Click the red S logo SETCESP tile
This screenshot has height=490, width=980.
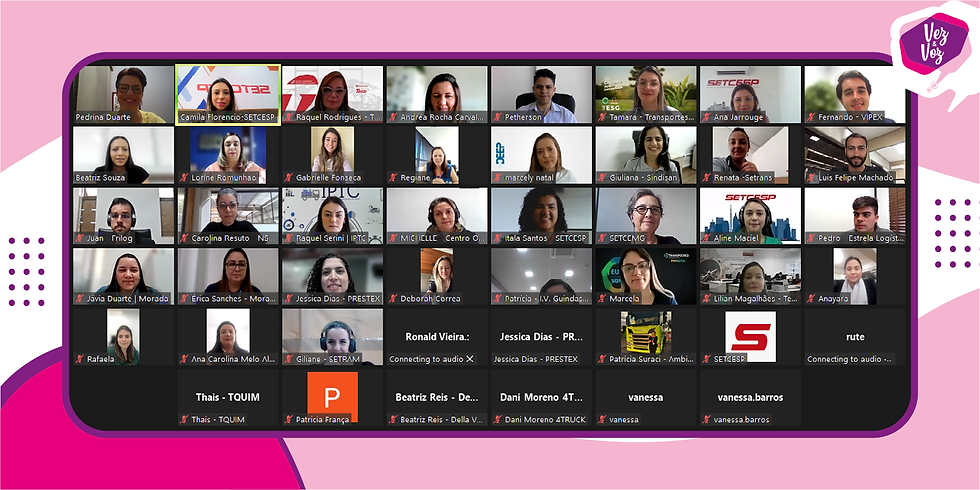[x=750, y=336]
